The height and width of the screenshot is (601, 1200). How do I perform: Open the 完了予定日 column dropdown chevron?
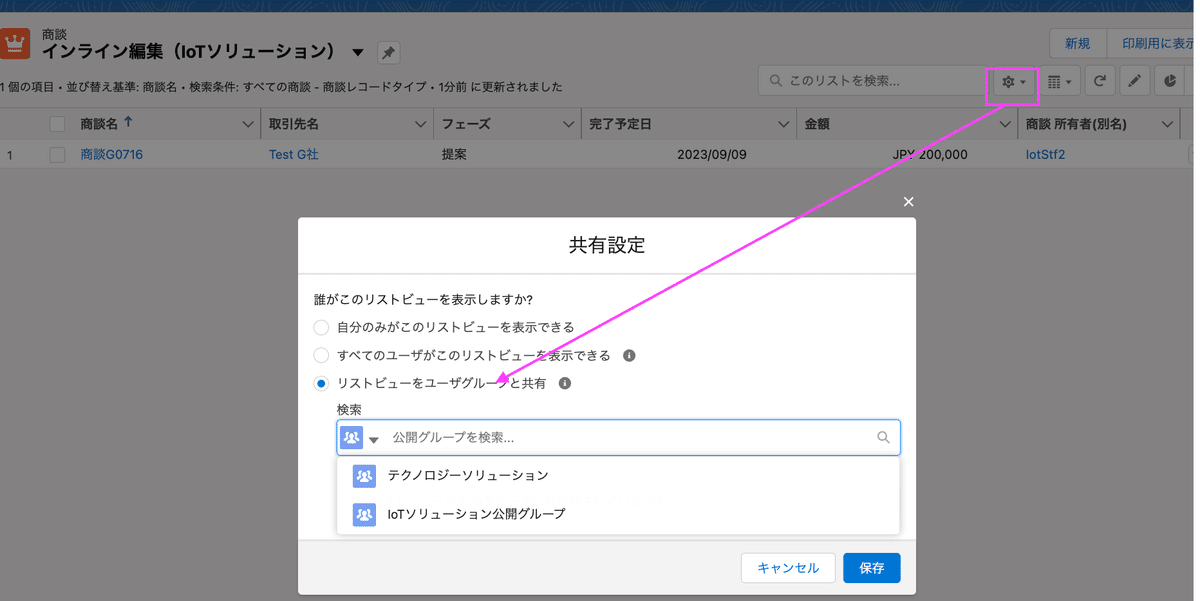(x=784, y=124)
